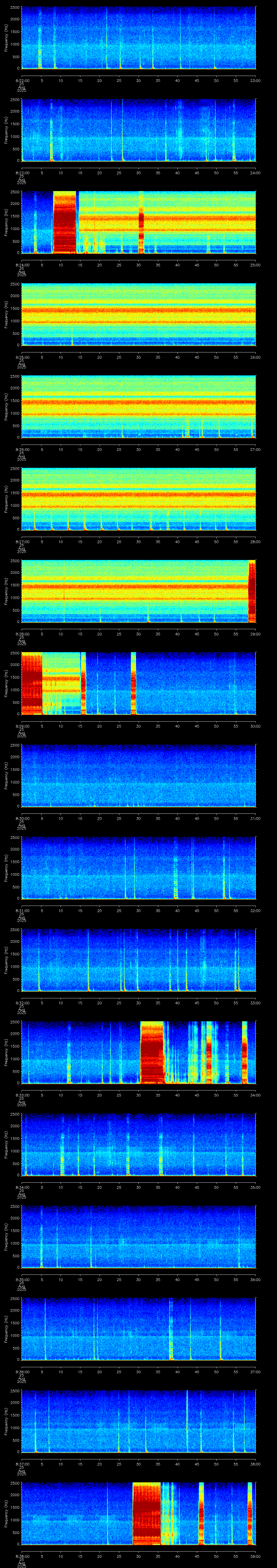Open the spectrogram panel starting at 8:26:00

coord(138,407)
